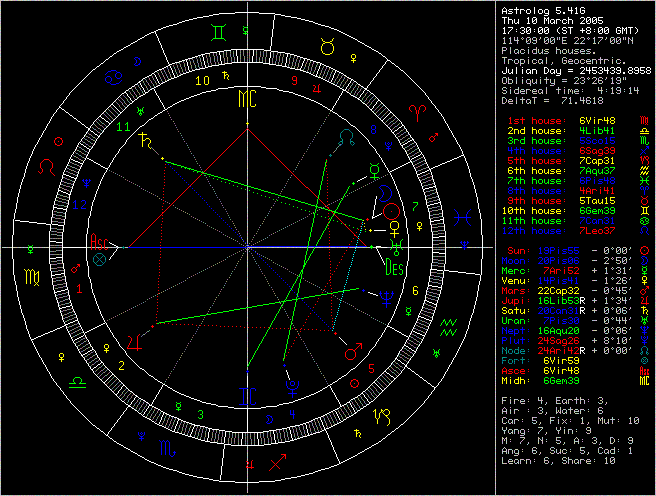Select the red Sun glyph in the wheel
Screen dimensions: 656x496
click(393, 212)
